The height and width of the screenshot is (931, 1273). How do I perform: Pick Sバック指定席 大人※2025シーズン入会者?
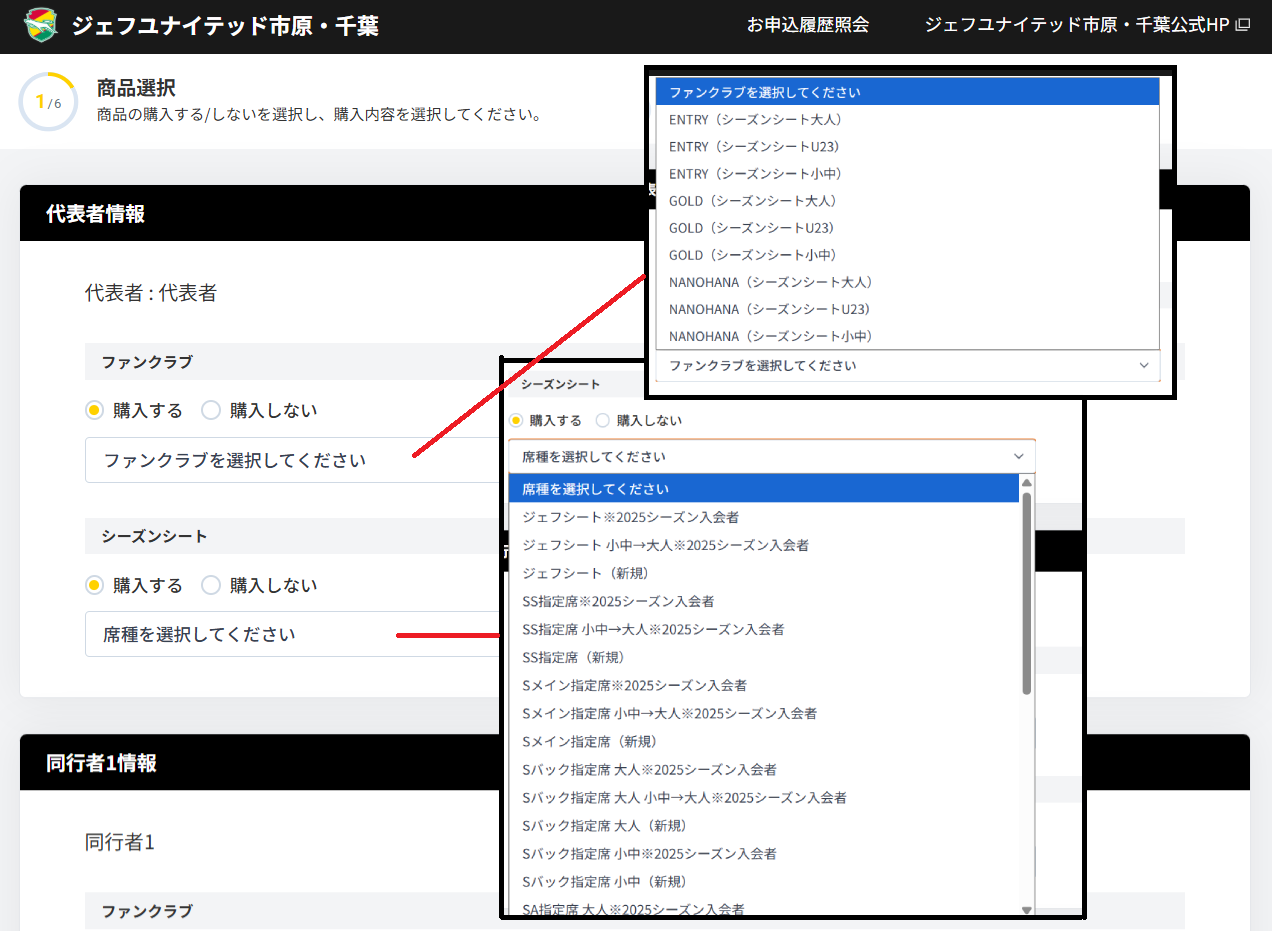point(764,769)
